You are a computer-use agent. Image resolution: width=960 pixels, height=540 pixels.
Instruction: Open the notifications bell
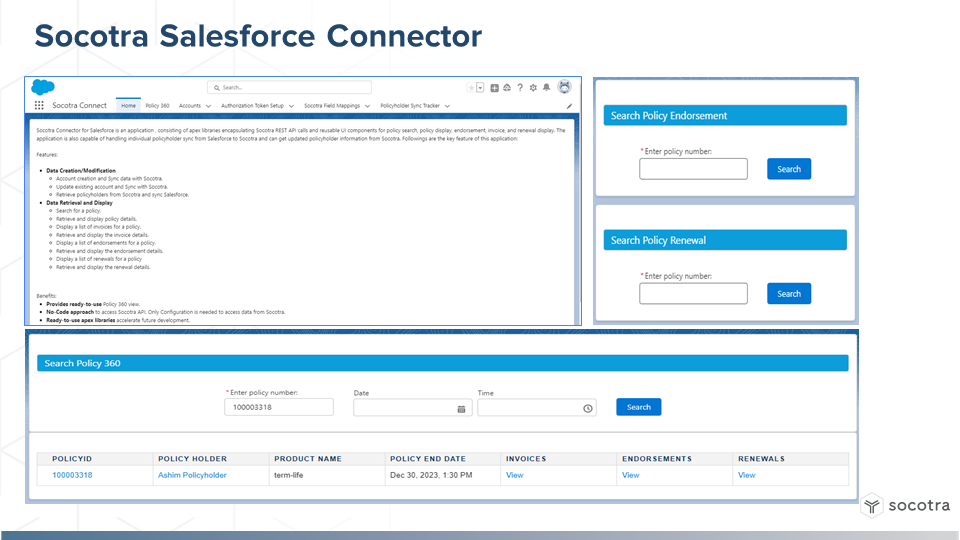(547, 88)
